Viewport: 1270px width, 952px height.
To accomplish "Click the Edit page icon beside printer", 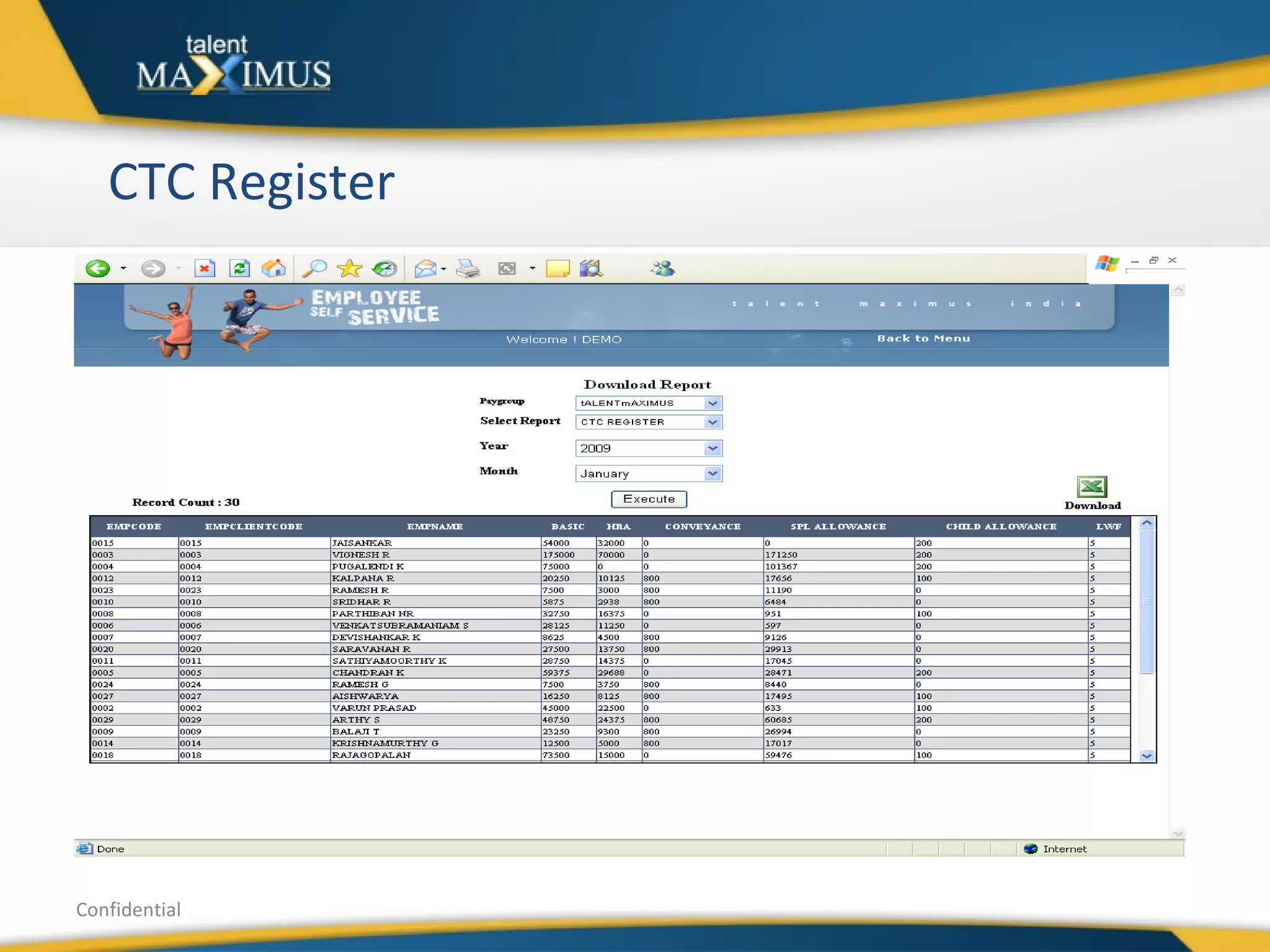I will (x=507, y=268).
